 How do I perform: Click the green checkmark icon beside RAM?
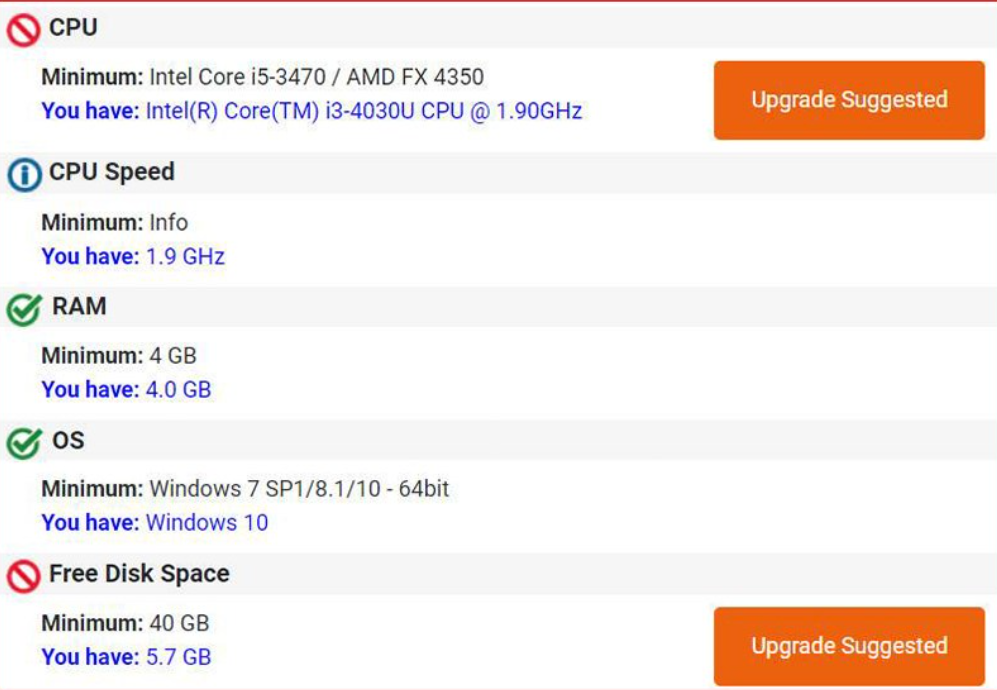click(24, 309)
